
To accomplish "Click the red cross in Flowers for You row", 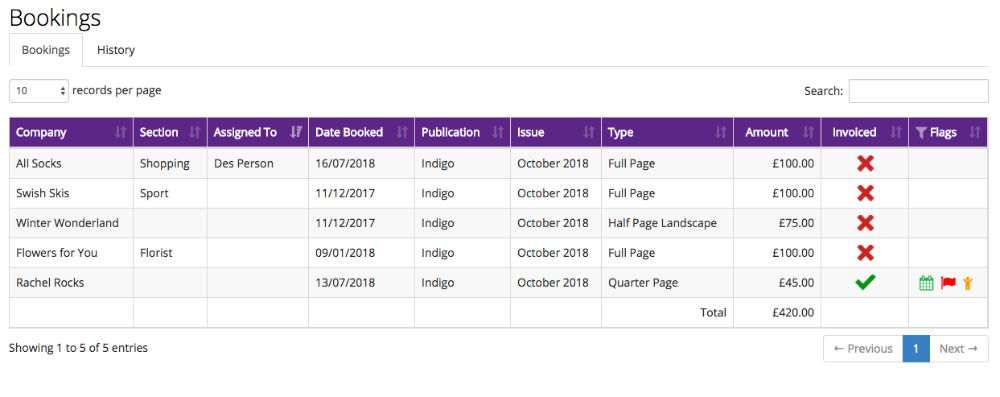I will (x=865, y=253).
